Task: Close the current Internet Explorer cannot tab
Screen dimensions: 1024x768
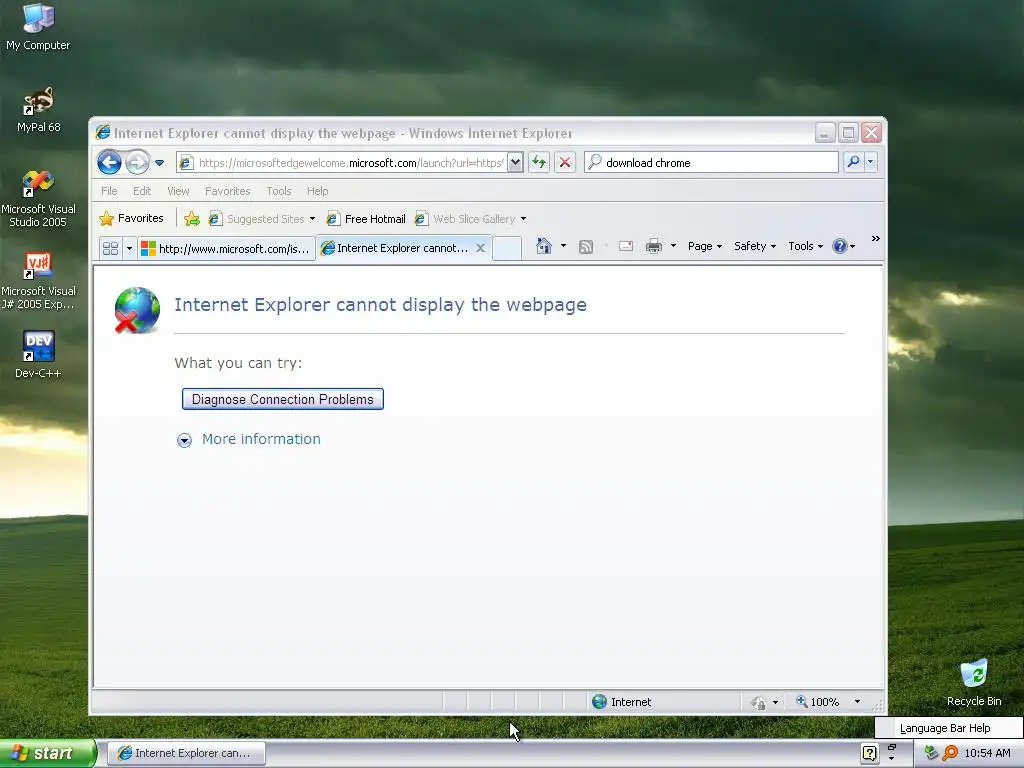Action: (481, 248)
